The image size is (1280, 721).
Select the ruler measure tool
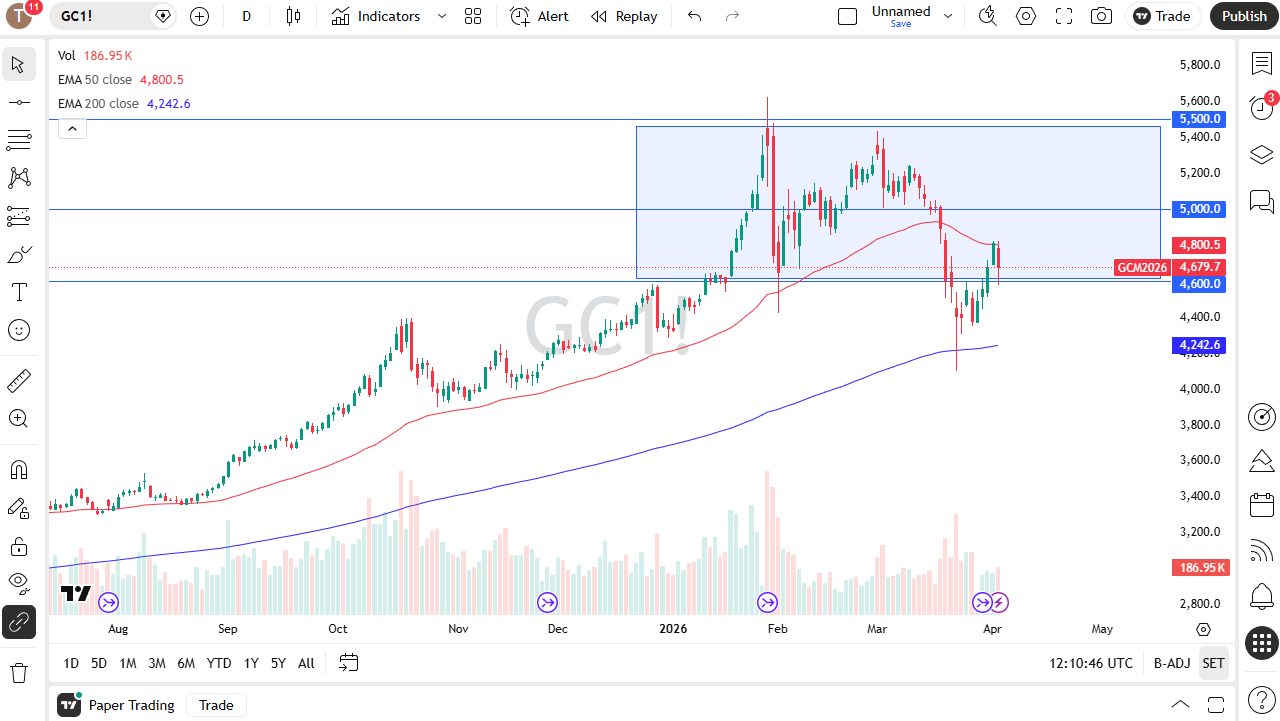tap(18, 381)
